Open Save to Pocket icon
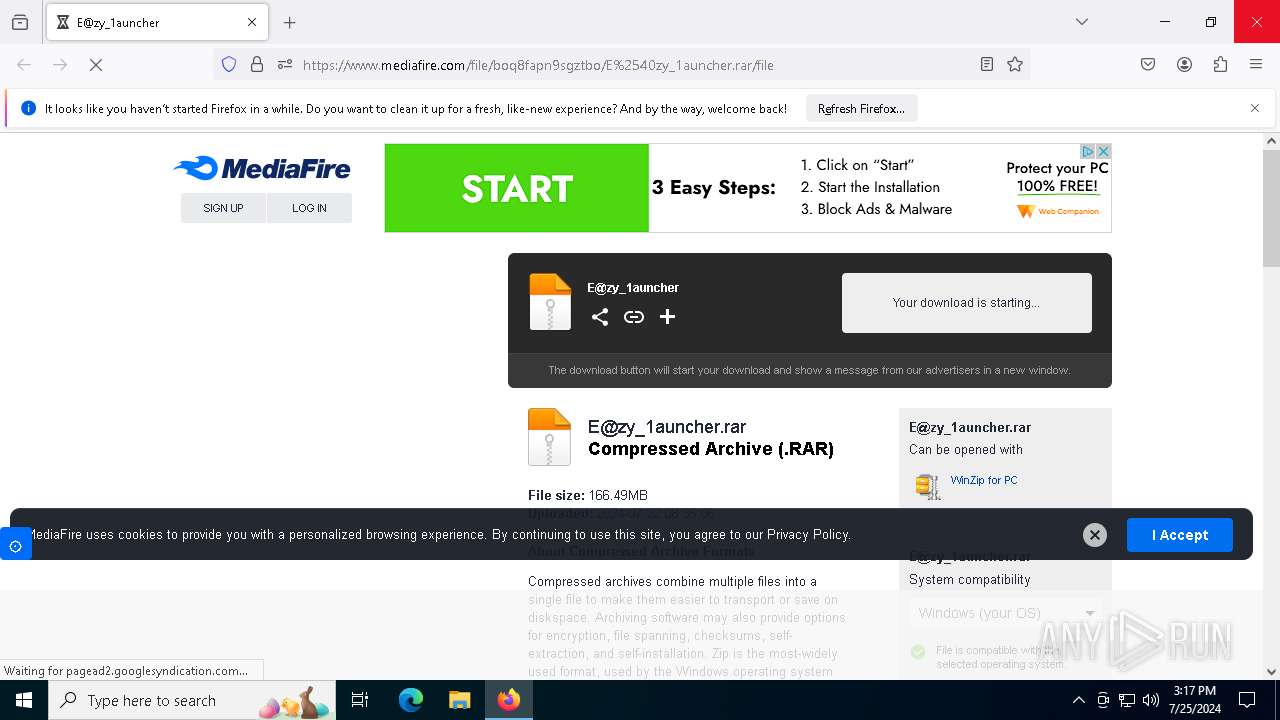Image resolution: width=1280 pixels, height=720 pixels. (x=1148, y=65)
